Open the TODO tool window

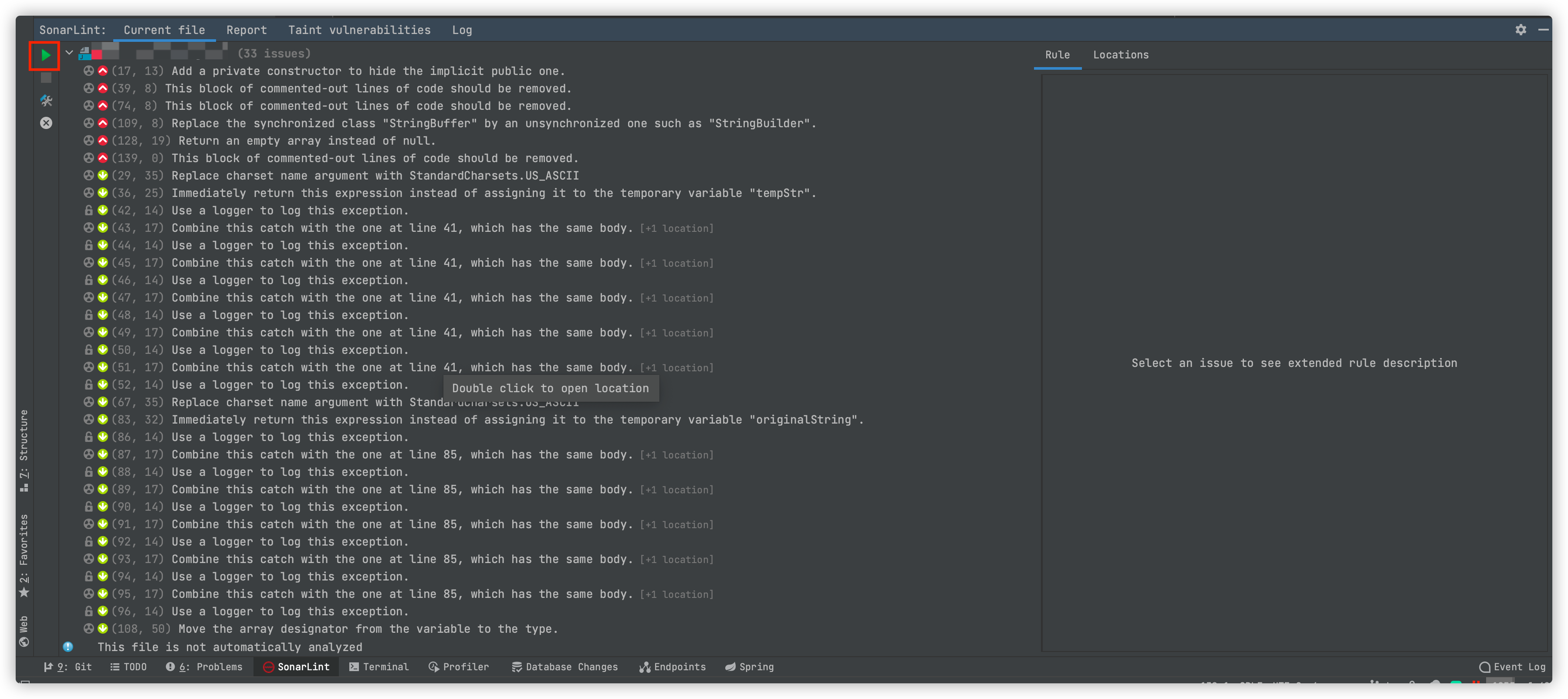pyautogui.click(x=128, y=667)
